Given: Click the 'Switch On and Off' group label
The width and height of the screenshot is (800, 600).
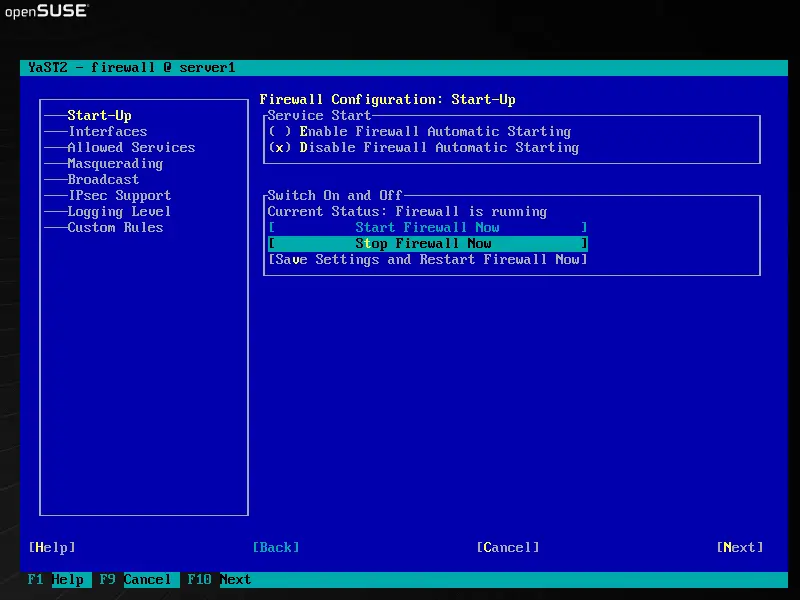Looking at the screenshot, I should (335, 195).
